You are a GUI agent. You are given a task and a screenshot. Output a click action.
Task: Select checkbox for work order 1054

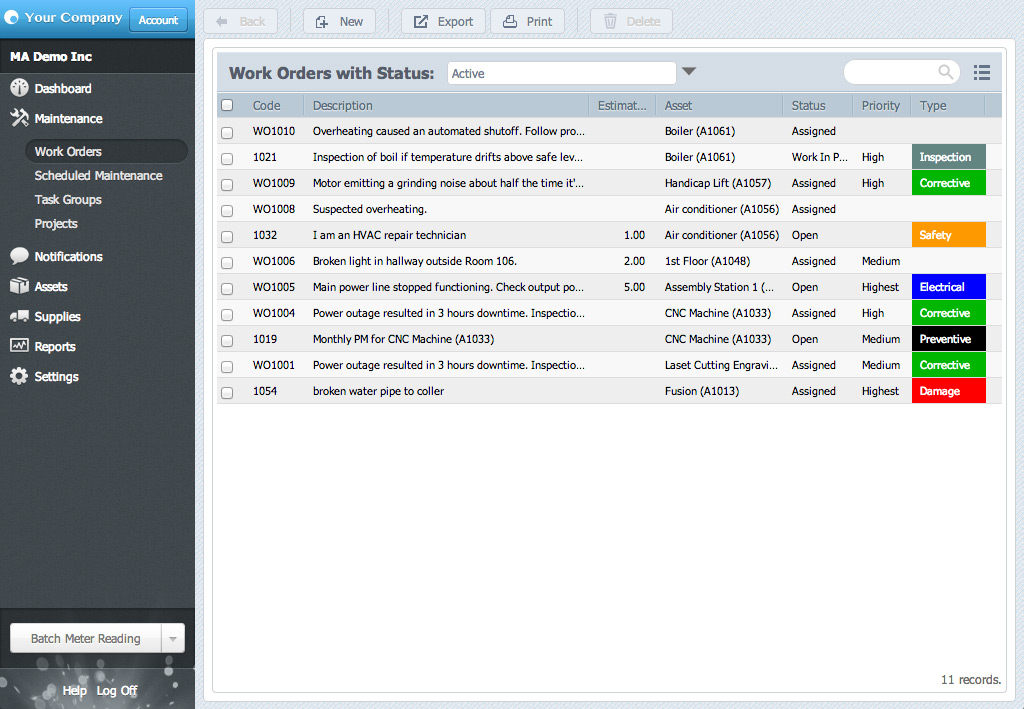click(x=227, y=392)
